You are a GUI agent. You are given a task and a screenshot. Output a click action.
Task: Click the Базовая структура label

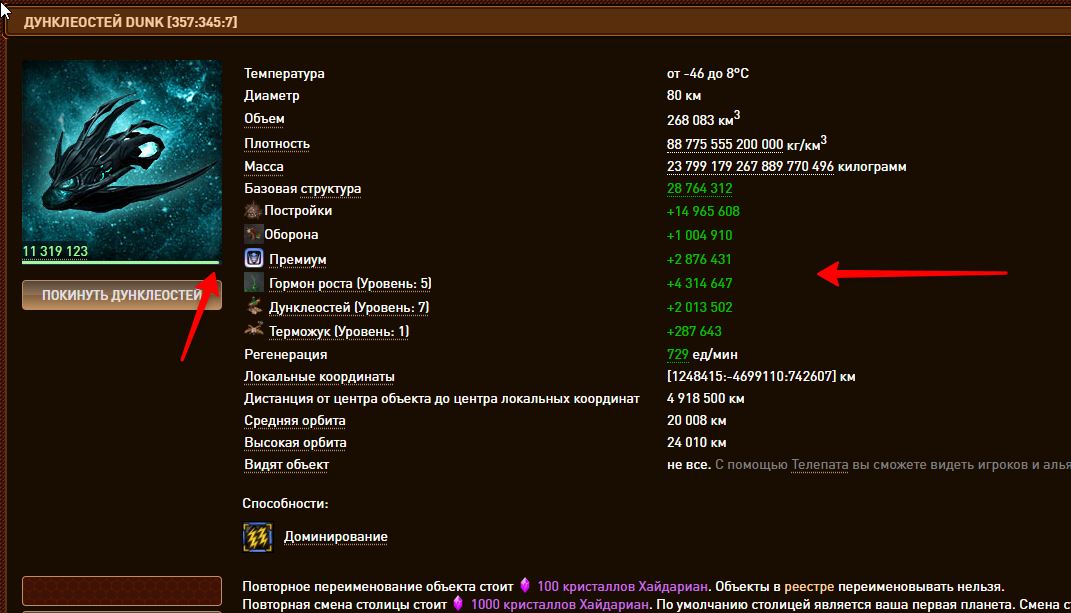point(302,188)
